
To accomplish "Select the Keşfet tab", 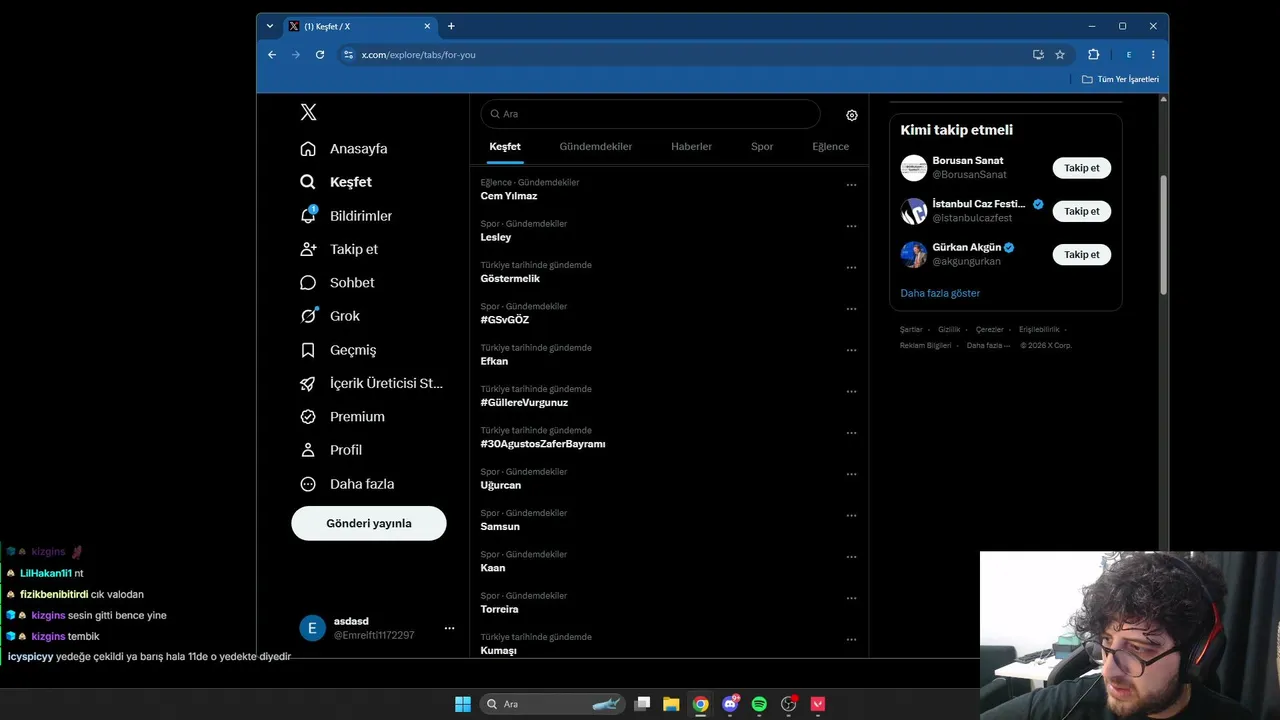I will coord(505,146).
